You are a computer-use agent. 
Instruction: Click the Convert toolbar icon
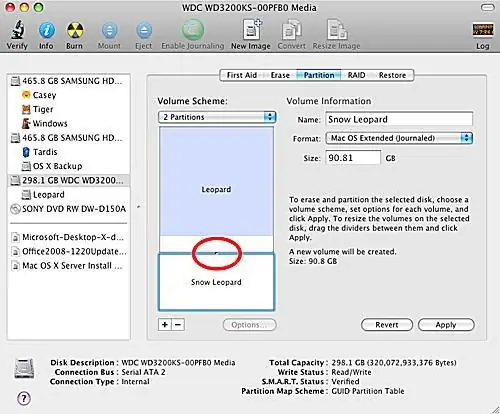pyautogui.click(x=291, y=30)
